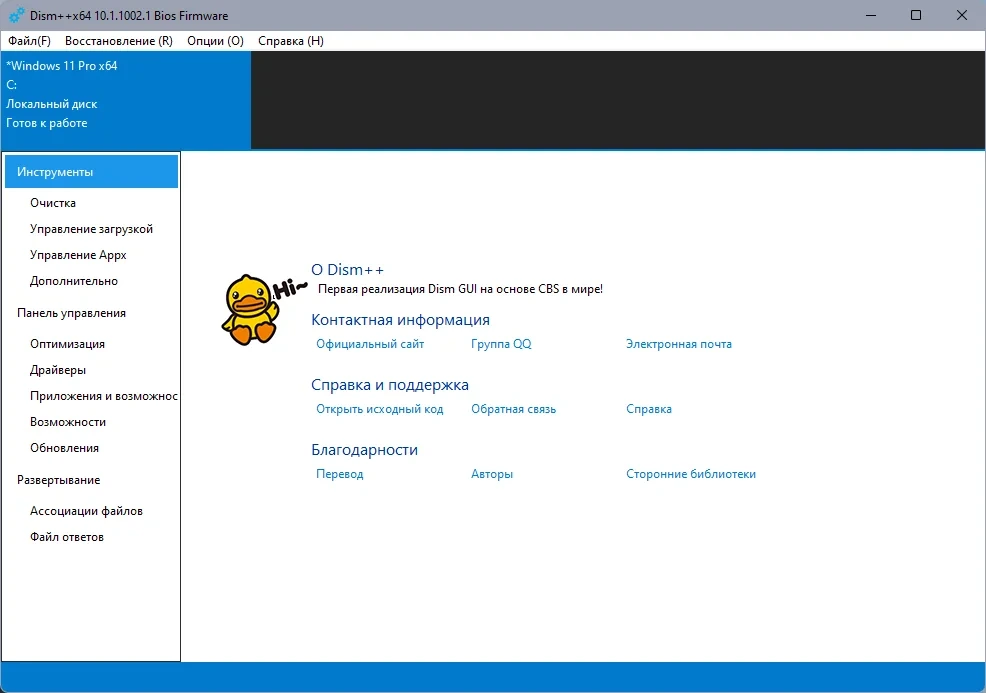This screenshot has height=693, width=986.
Task: Open the Опции (O) menu
Action: [215, 41]
